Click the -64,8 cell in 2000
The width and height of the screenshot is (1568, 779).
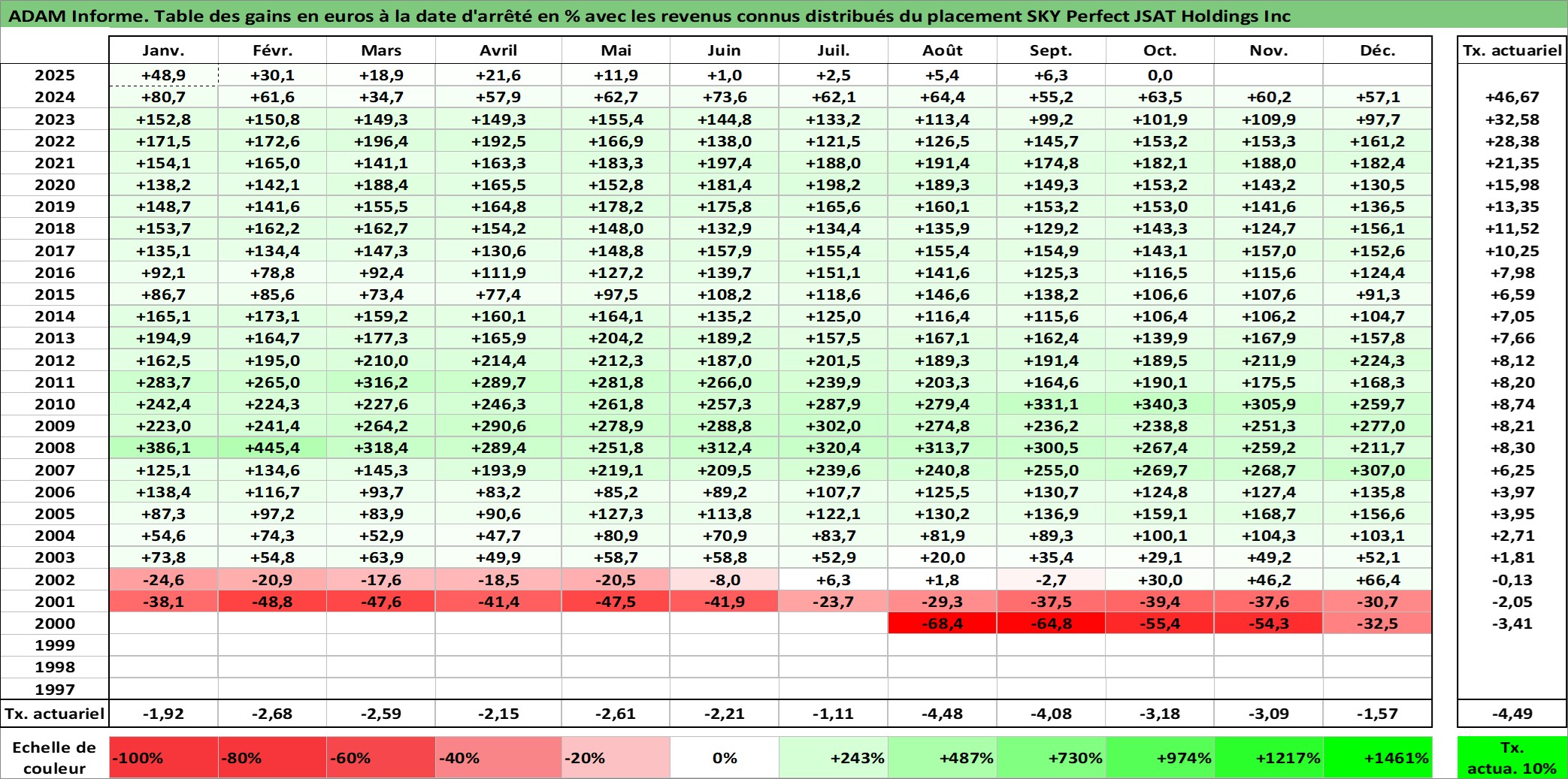[1051, 624]
